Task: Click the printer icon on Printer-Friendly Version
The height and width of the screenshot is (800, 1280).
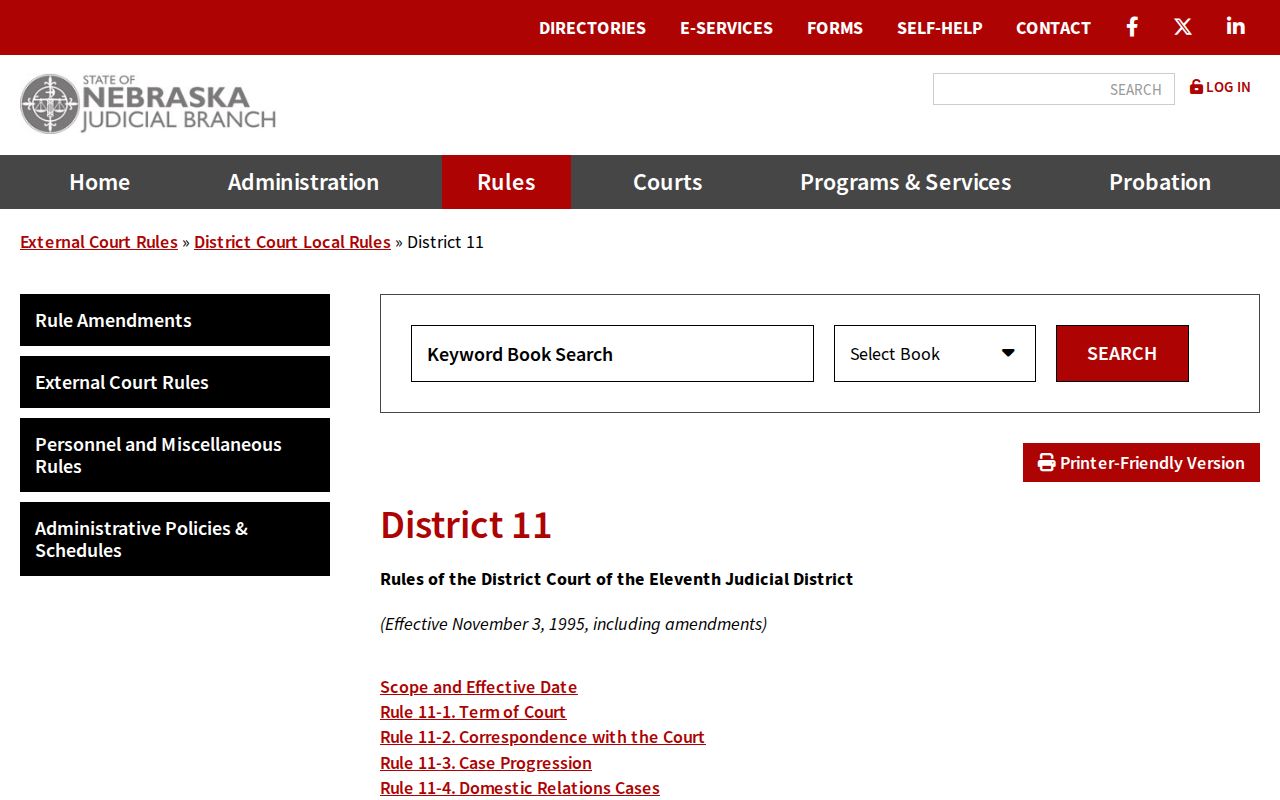Action: tap(1047, 463)
